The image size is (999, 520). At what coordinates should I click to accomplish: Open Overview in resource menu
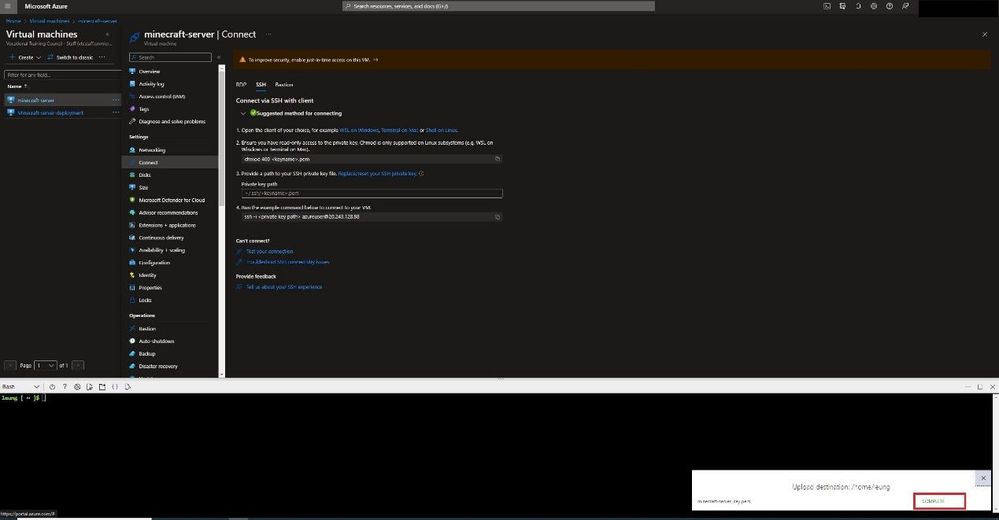click(149, 71)
